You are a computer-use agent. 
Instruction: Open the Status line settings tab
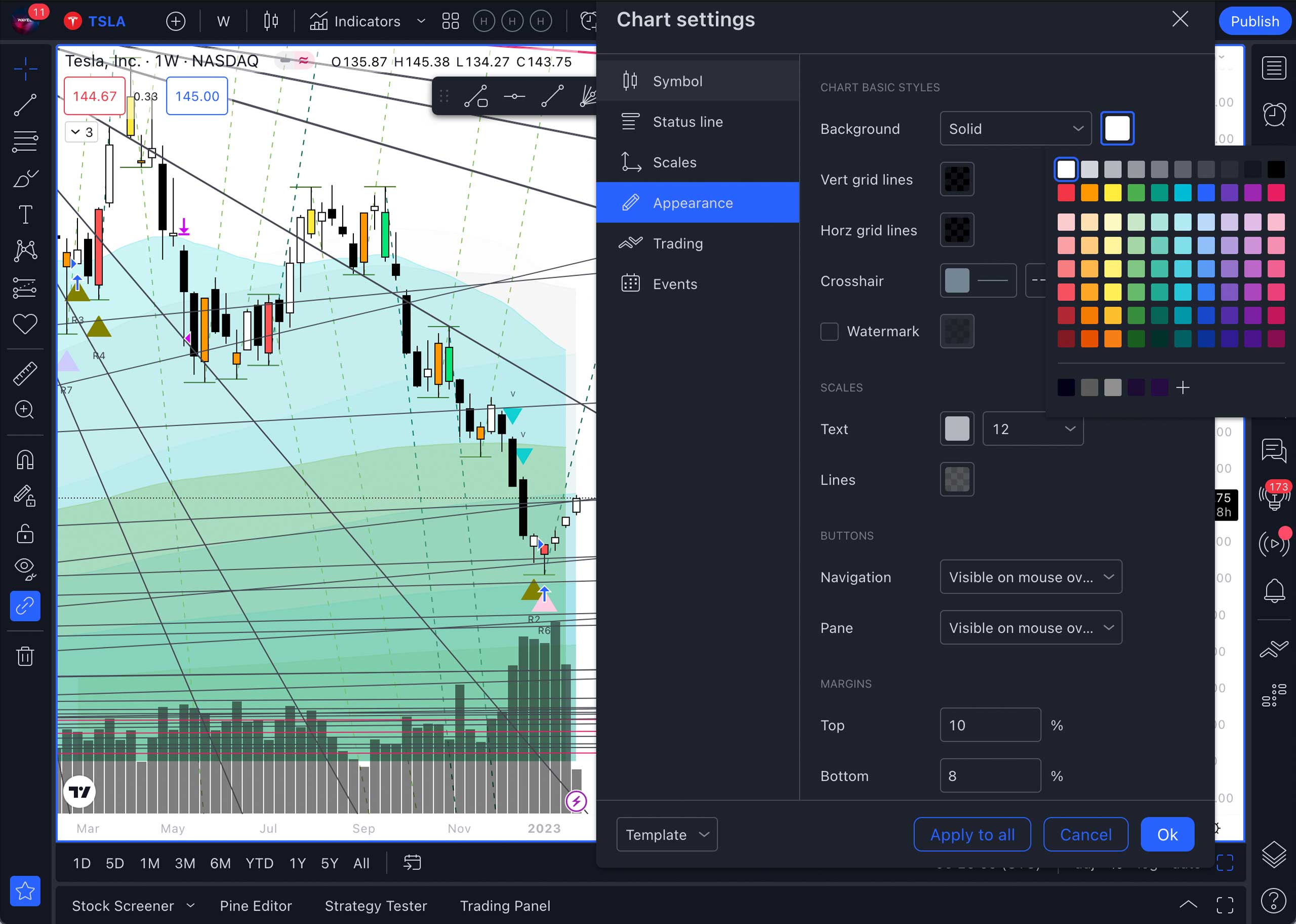click(698, 121)
